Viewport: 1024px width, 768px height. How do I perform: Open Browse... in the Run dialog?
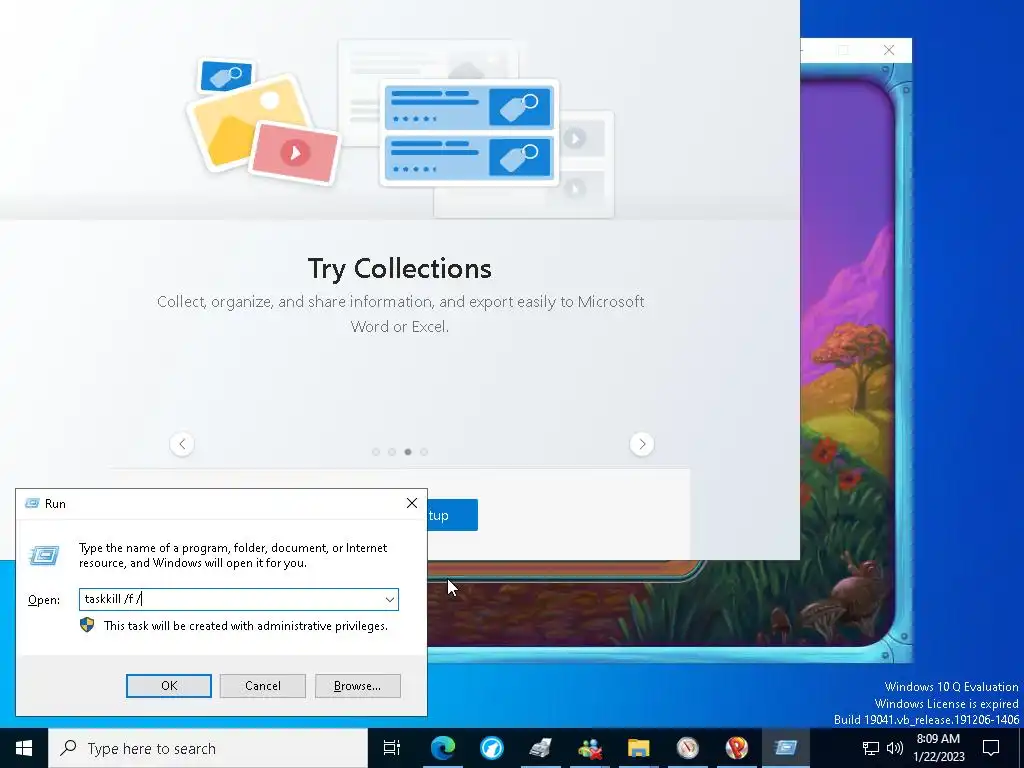tap(357, 686)
